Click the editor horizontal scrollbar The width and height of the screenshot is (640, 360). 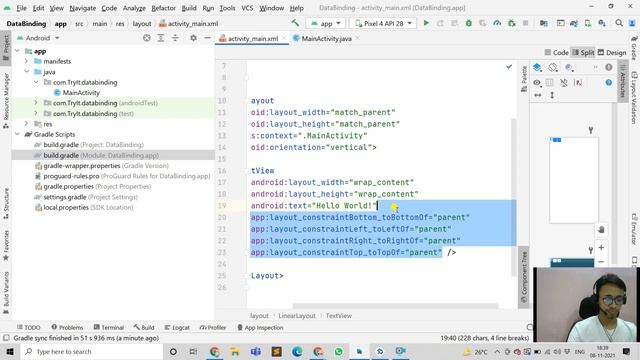[395, 306]
